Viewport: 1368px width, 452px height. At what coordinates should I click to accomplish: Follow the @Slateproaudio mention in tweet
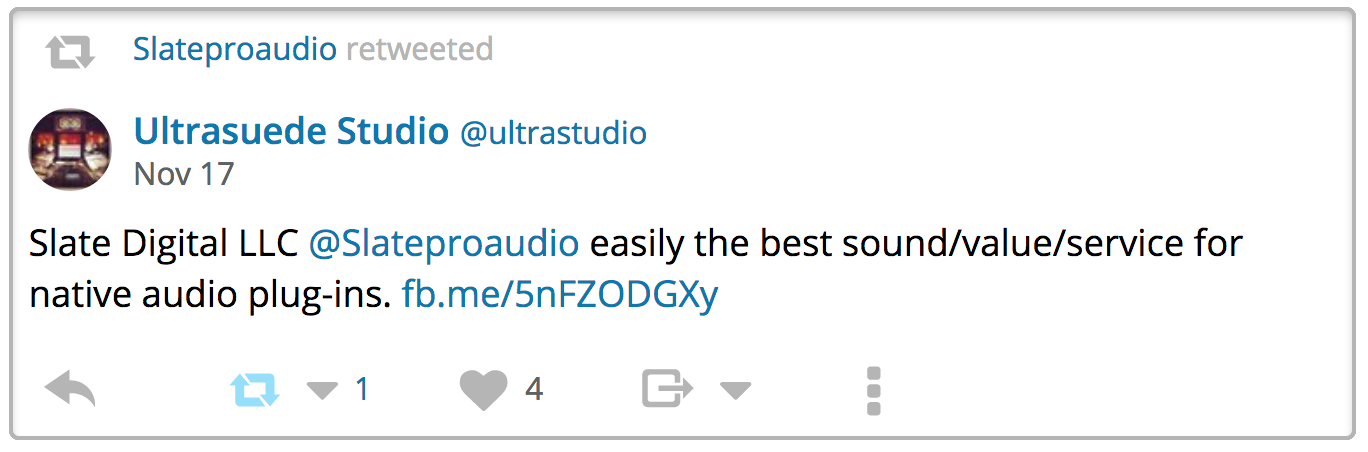click(443, 243)
